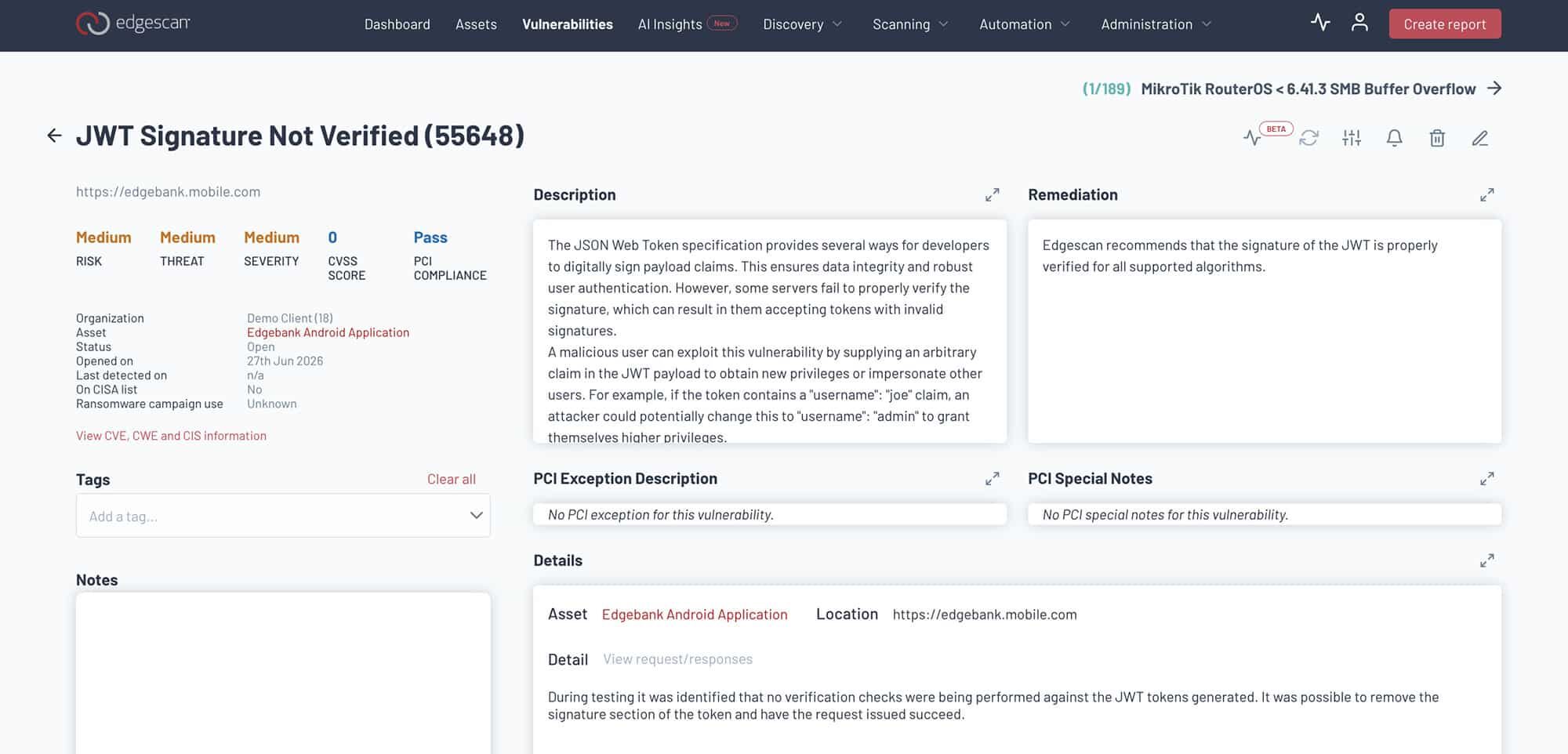
Task: Click the Create report button
Action: [1445, 24]
